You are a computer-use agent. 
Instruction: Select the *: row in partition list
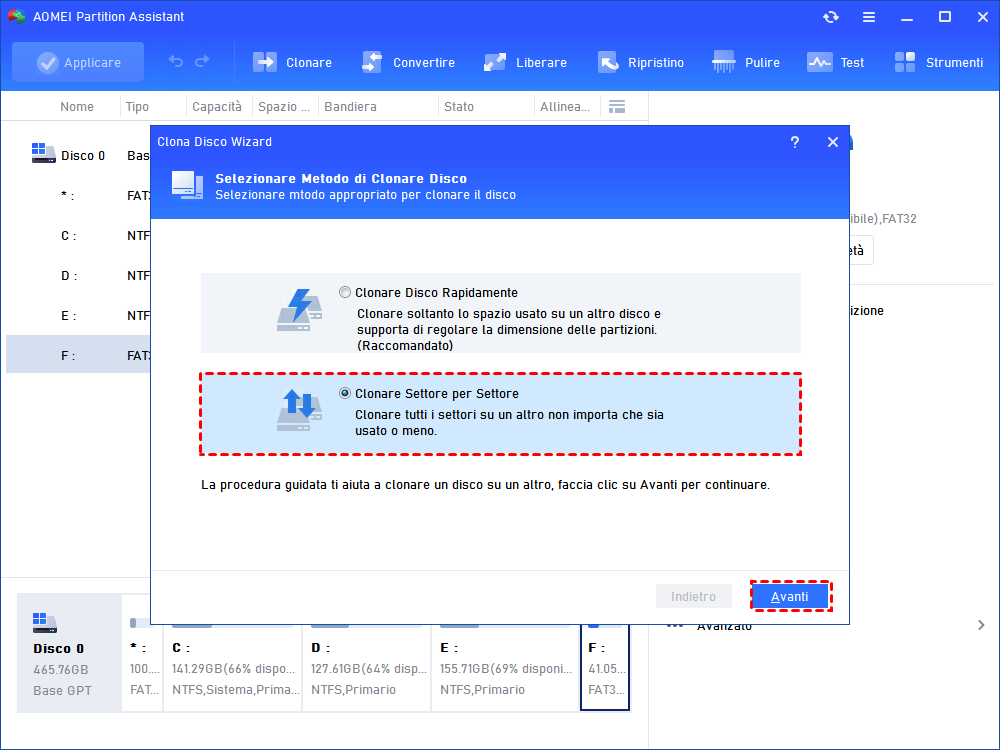[78, 196]
